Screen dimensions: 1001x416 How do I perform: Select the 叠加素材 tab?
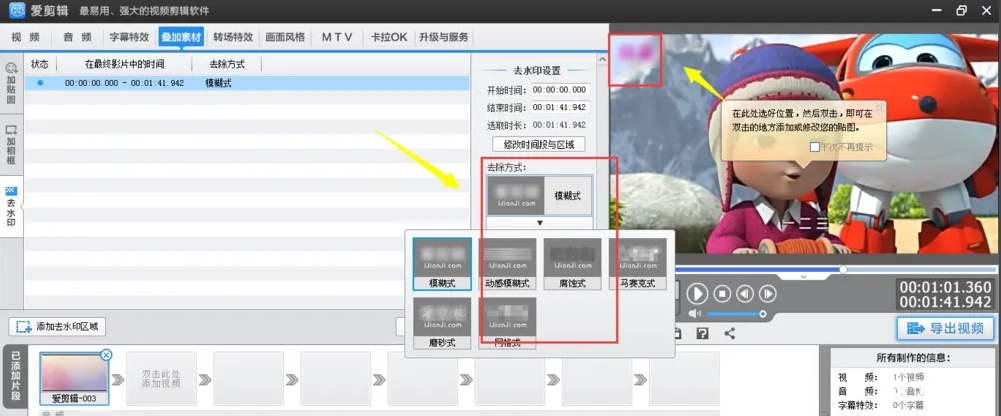pyautogui.click(x=181, y=37)
